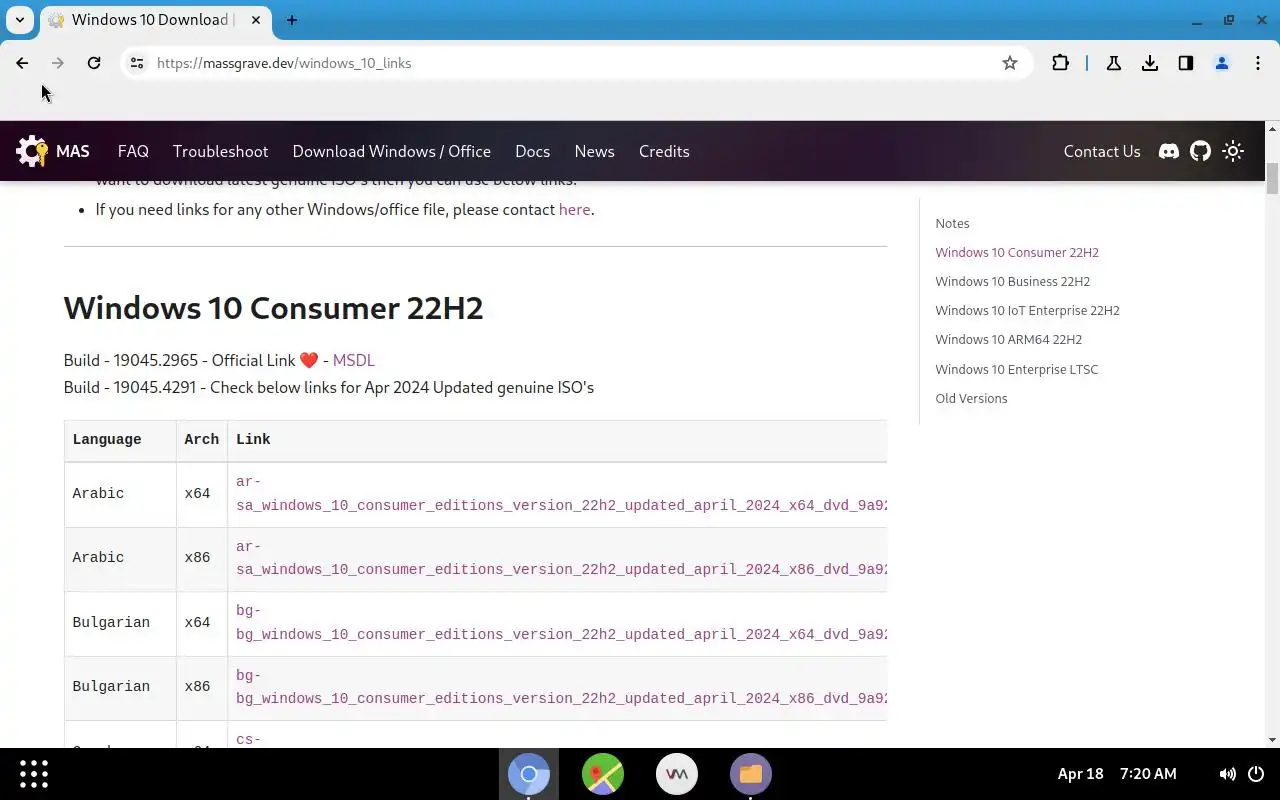1280x800 pixels.
Task: Open Chrome Labs flask icon
Action: tap(1113, 63)
